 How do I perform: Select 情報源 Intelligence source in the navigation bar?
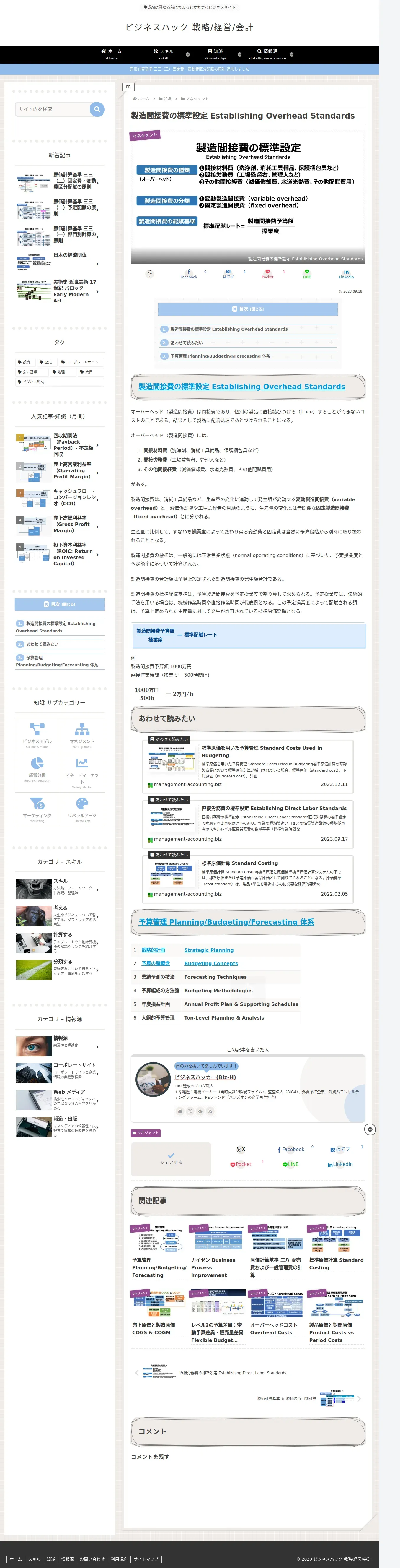coord(267,54)
